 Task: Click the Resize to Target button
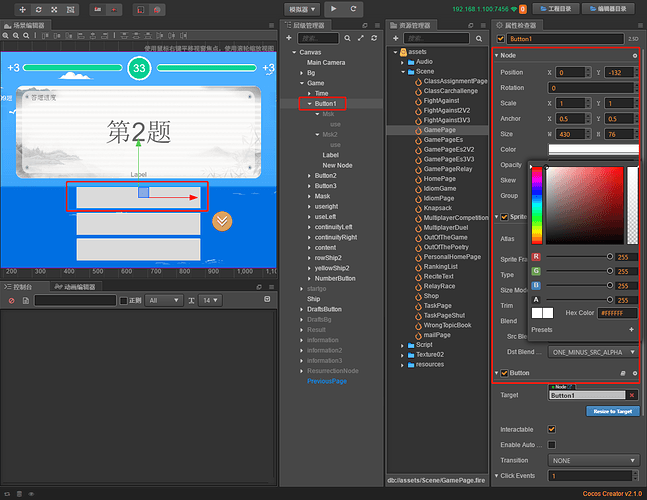(613, 411)
